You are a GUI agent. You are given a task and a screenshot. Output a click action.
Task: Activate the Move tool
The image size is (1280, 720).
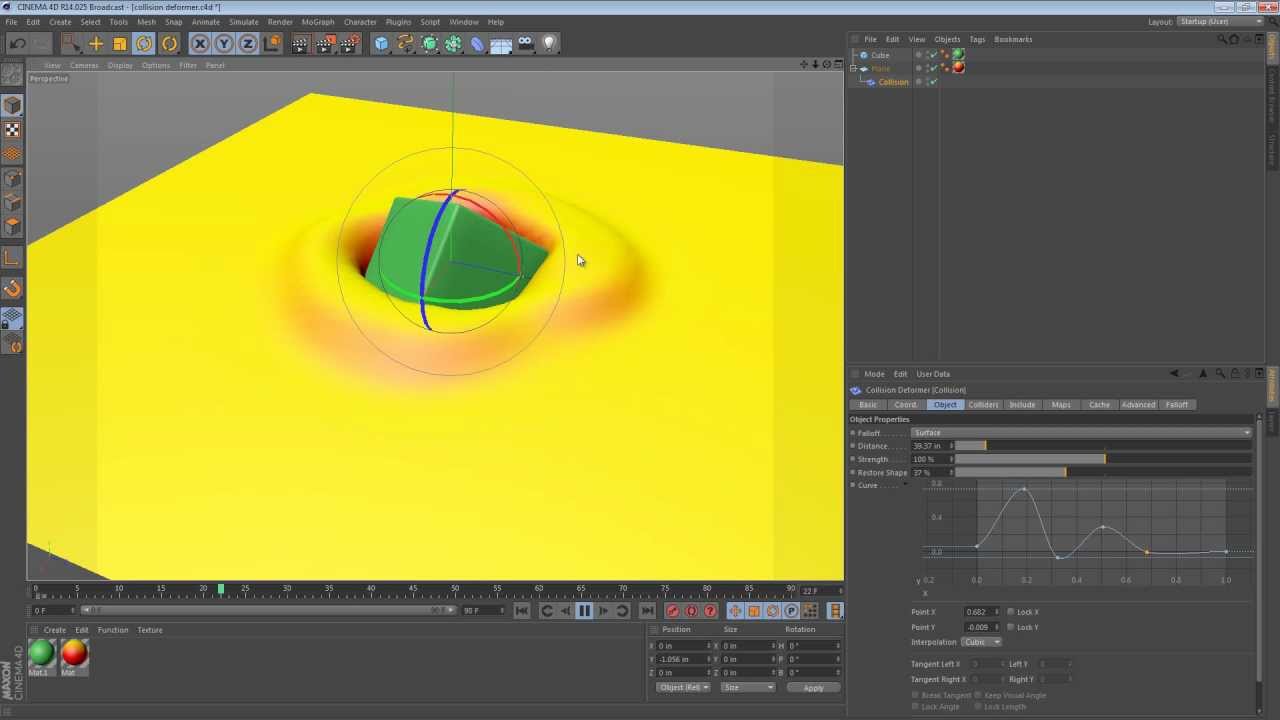coord(96,43)
